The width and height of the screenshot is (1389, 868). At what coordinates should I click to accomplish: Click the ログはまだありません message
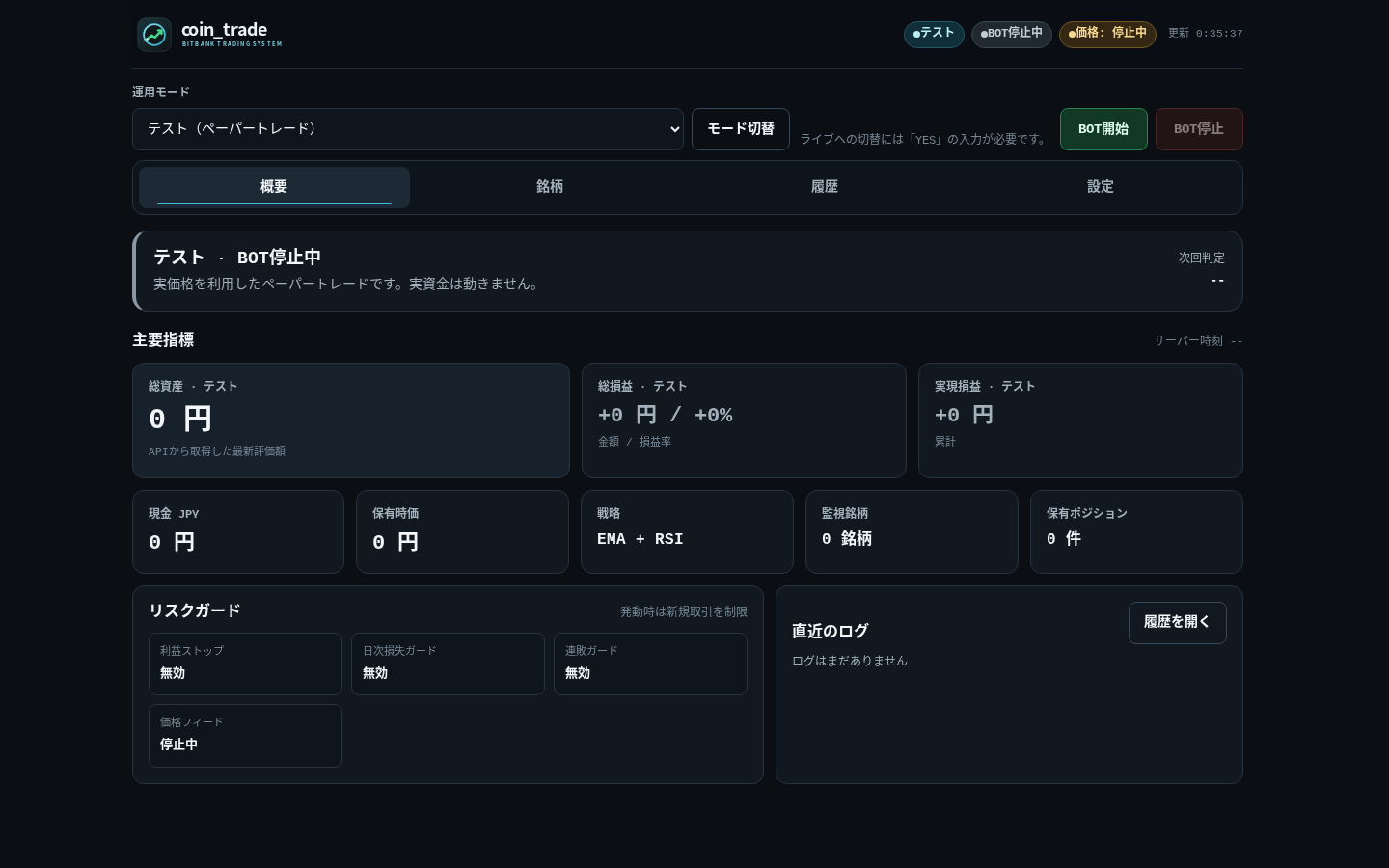(x=850, y=662)
